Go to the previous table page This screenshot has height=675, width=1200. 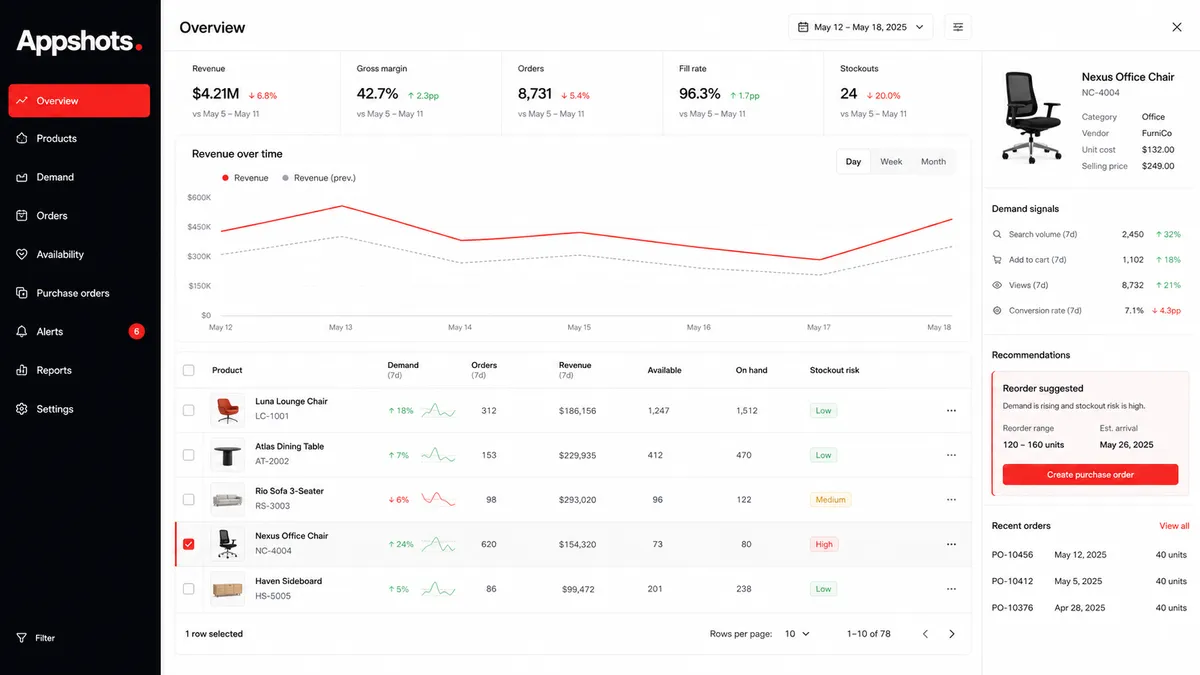point(925,634)
